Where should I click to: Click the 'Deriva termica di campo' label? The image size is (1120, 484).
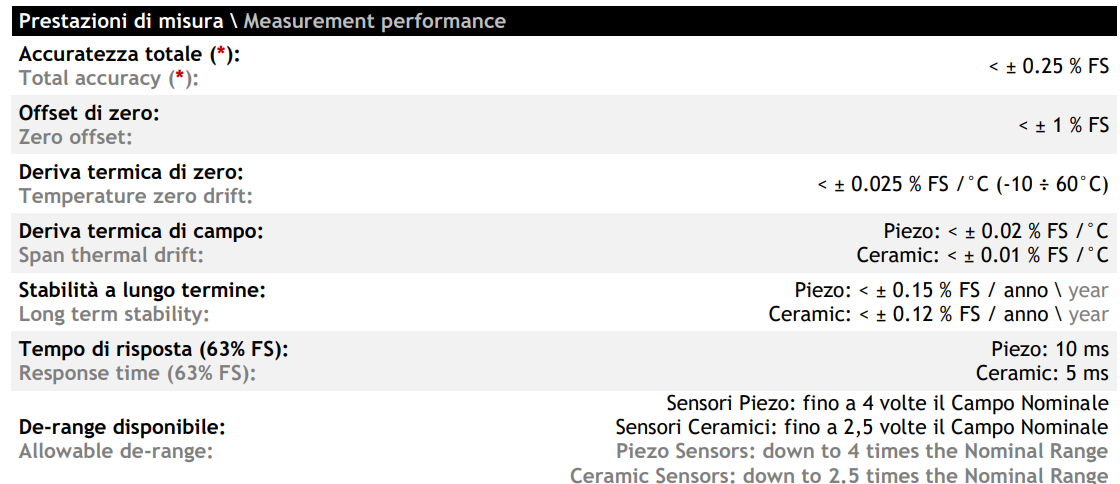[x=141, y=231]
